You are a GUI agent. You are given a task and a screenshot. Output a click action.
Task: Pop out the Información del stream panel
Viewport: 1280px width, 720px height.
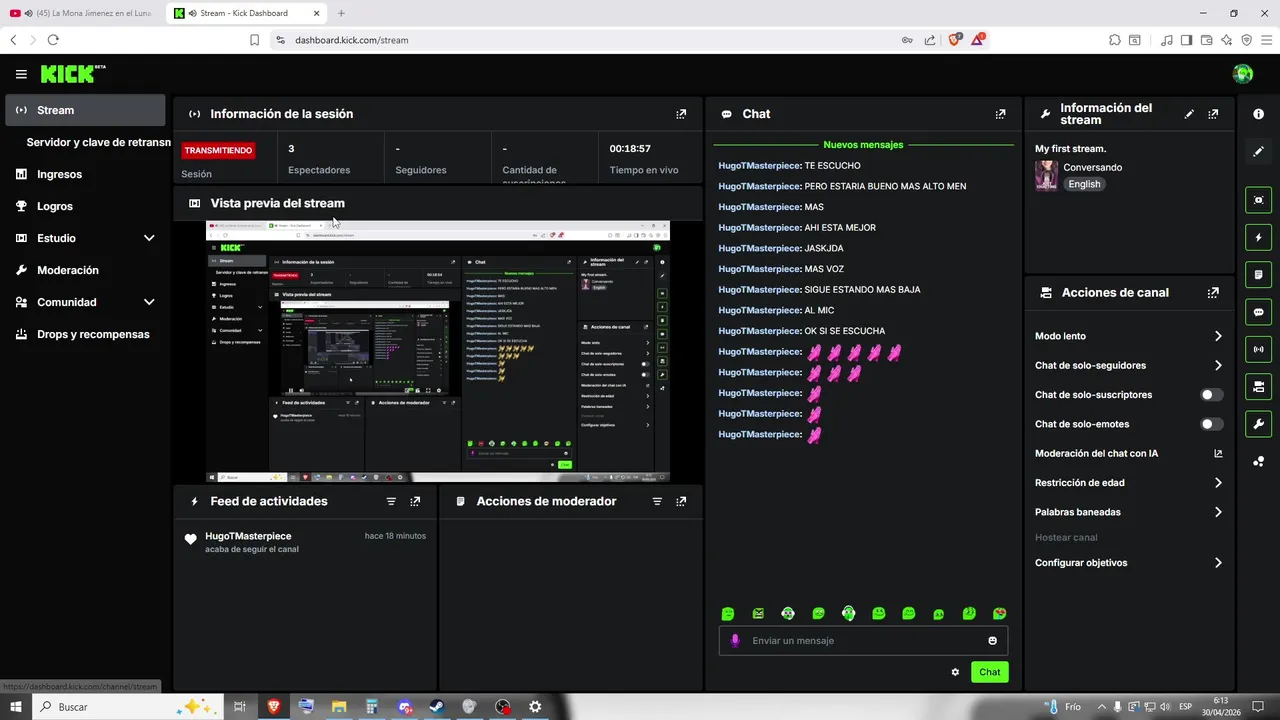1213,114
